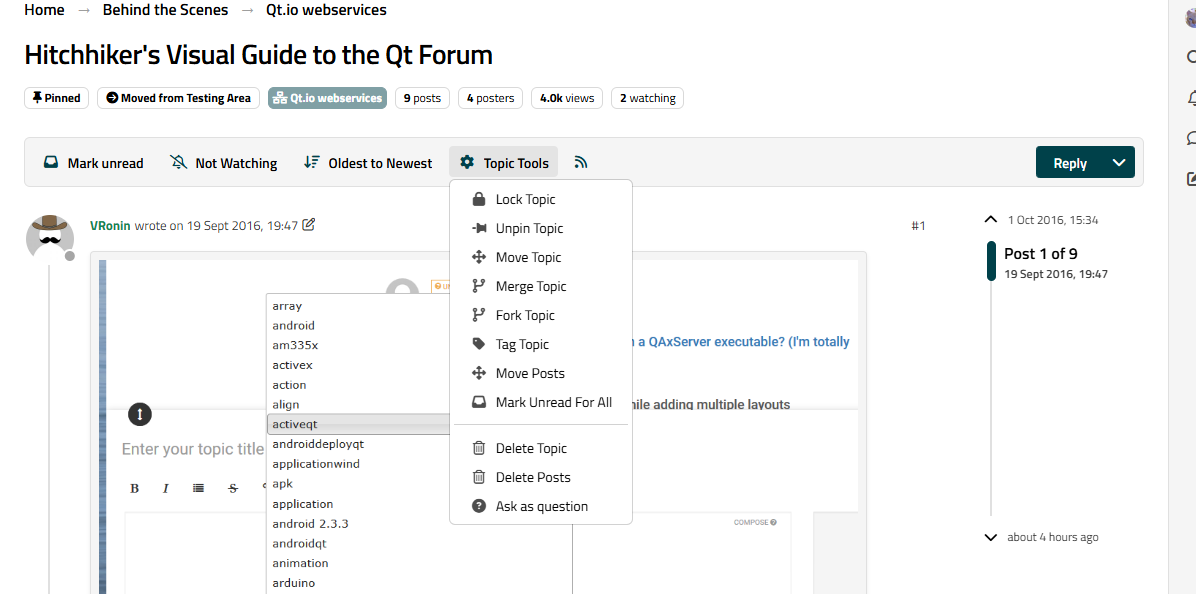Click the down chevron near 'about 4 hours ago'
Screen dimensions: 1196x594
click(x=991, y=537)
